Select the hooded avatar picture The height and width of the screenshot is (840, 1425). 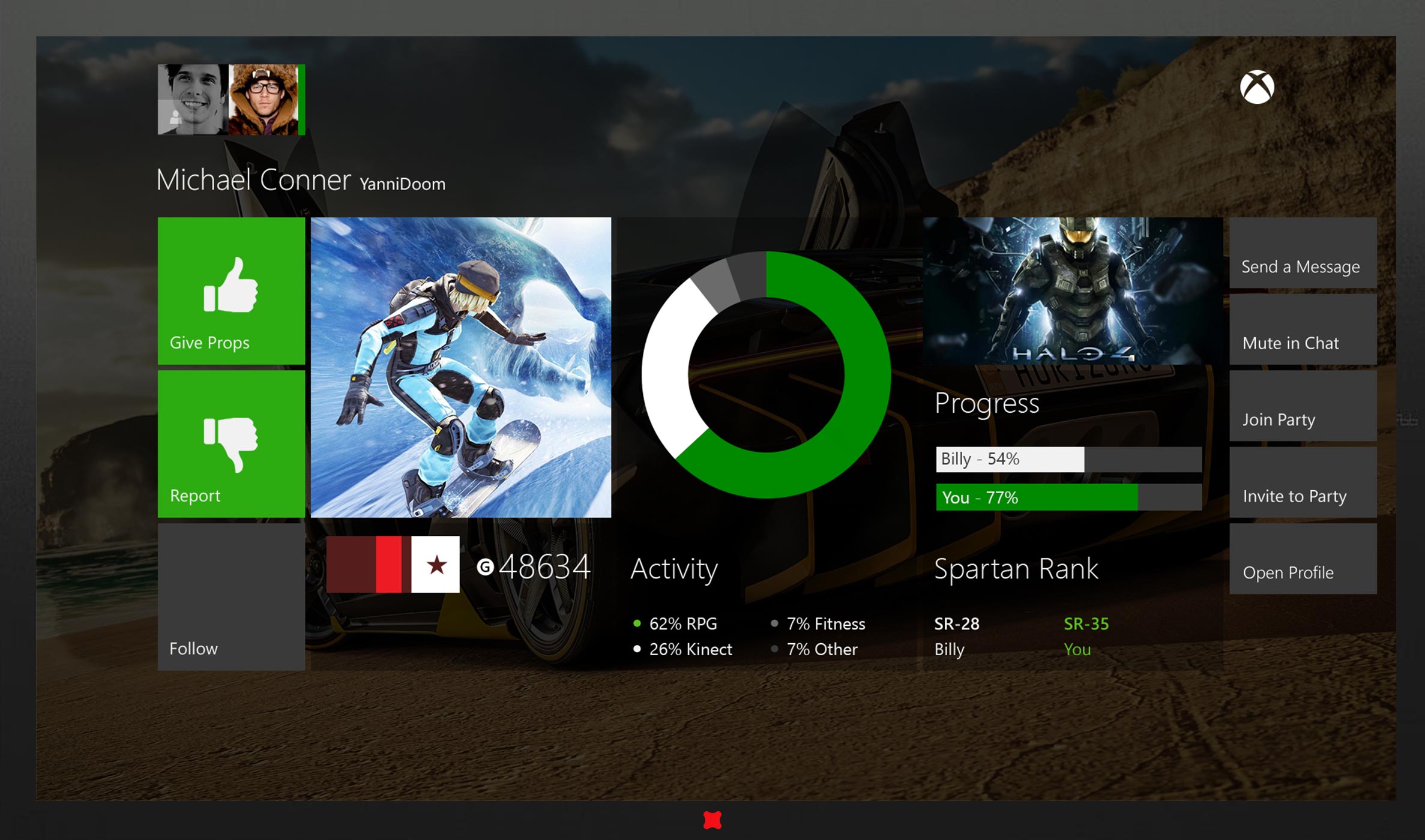tap(264, 100)
